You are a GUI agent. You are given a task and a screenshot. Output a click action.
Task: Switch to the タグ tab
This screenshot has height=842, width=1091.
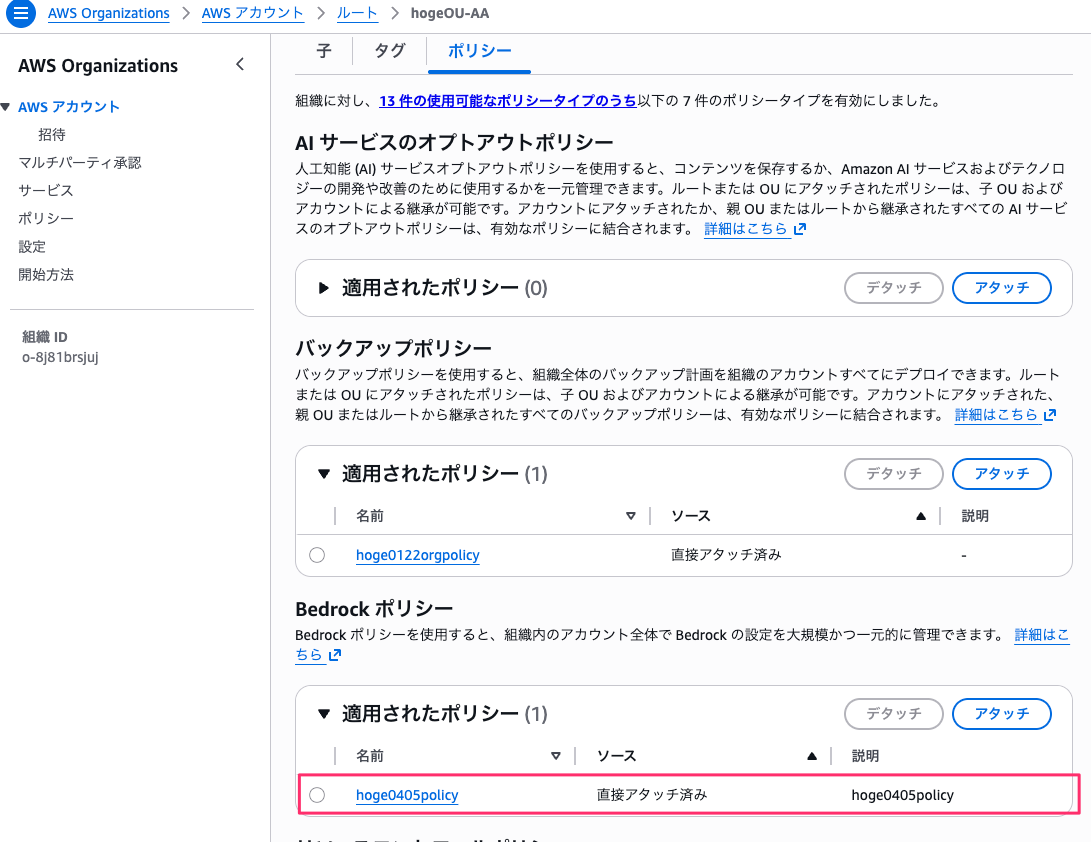tap(389, 52)
